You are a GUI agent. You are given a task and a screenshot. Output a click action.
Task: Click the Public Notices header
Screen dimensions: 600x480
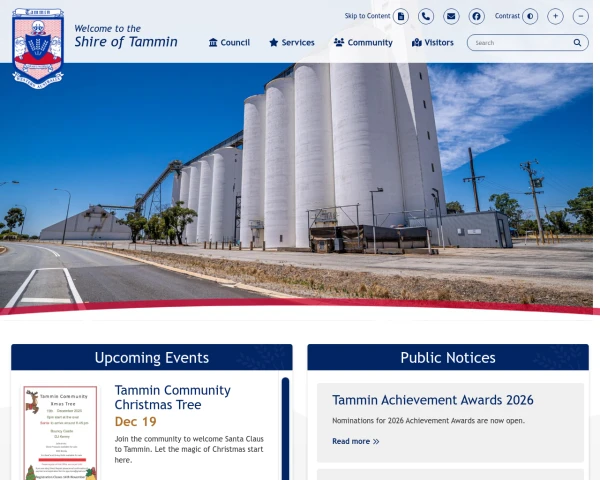point(448,357)
